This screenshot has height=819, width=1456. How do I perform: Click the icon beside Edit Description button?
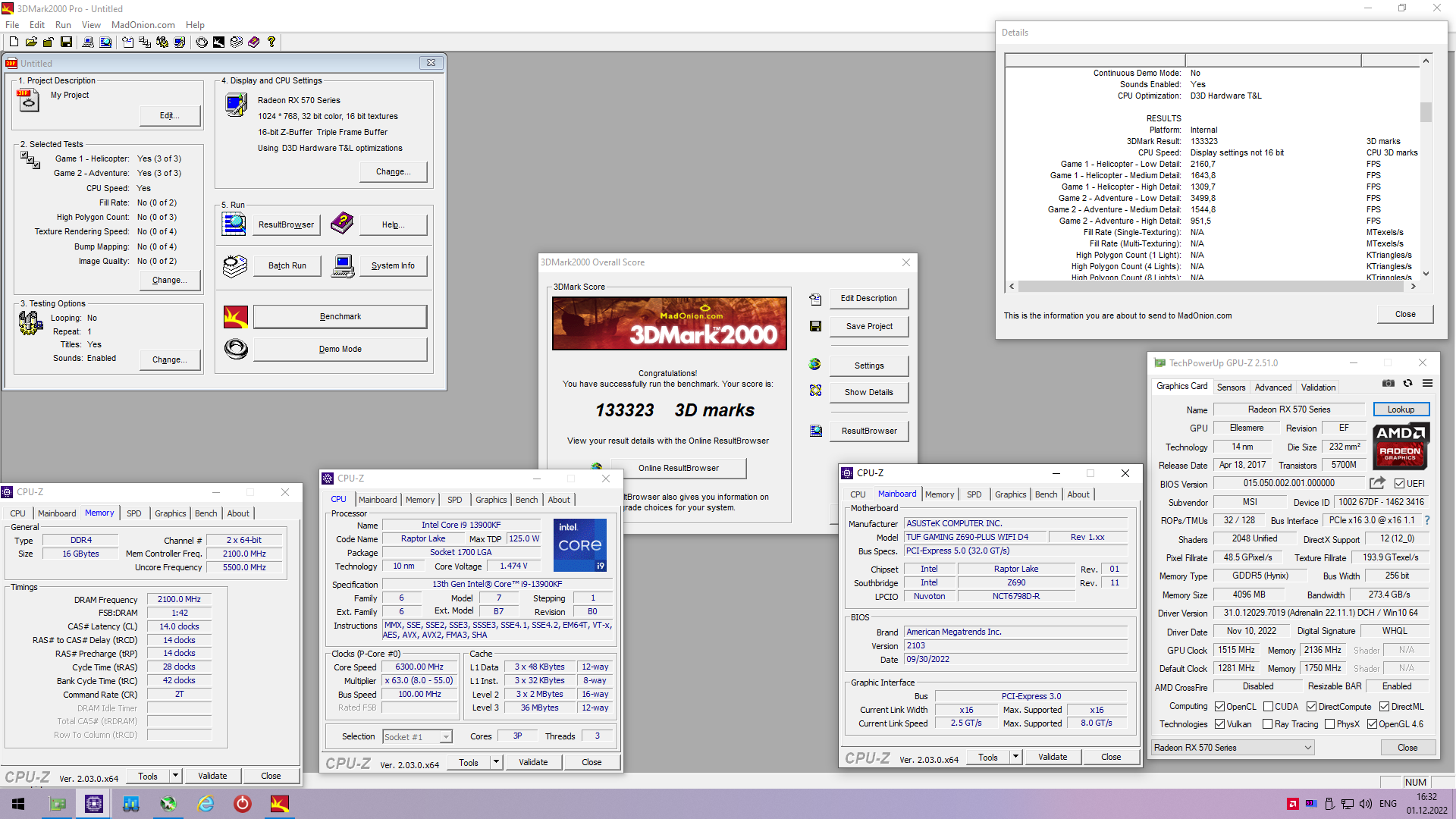click(815, 299)
